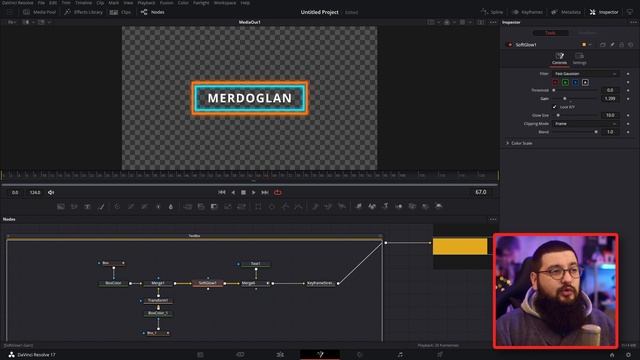This screenshot has height=360, width=640.
Task: Toggle the Clips panel
Action: click(x=120, y=12)
